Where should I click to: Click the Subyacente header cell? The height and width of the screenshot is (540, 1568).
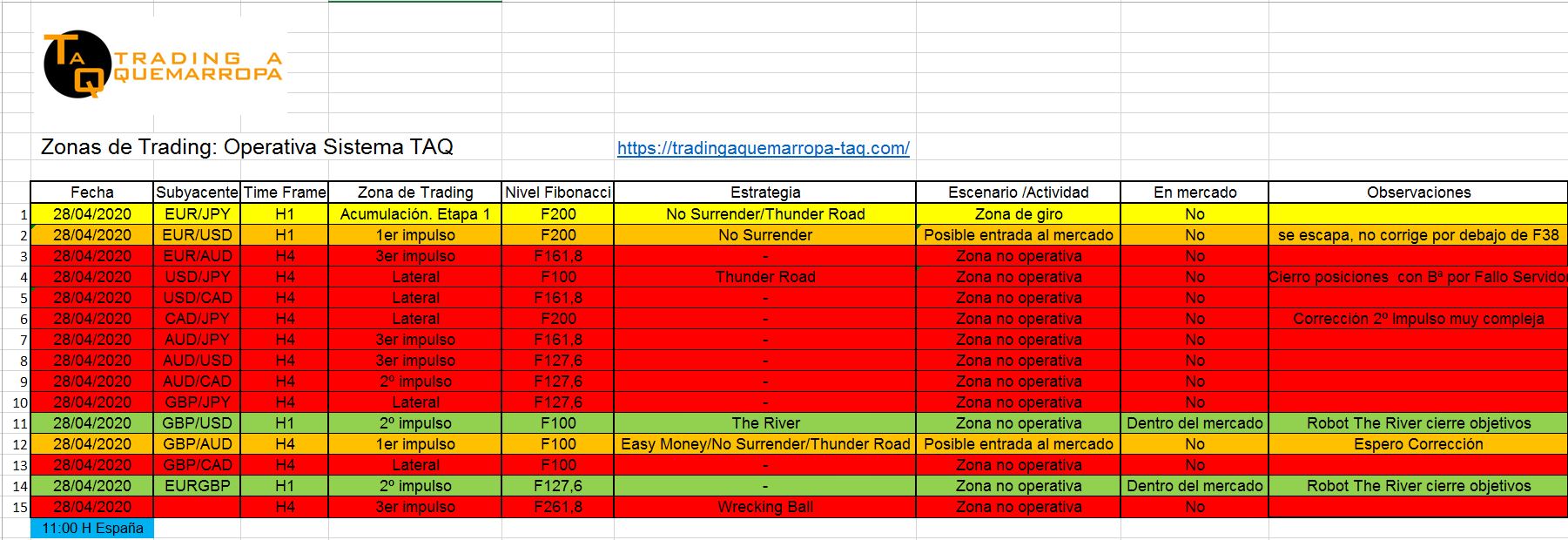tap(197, 192)
